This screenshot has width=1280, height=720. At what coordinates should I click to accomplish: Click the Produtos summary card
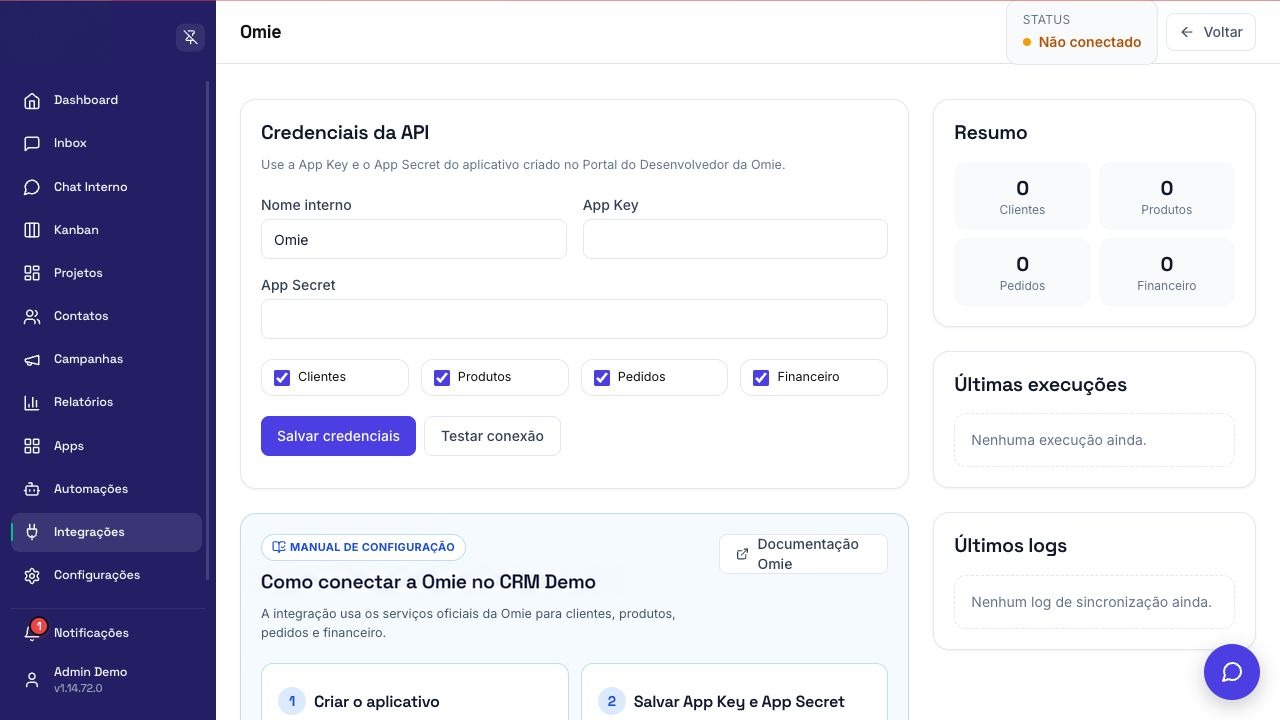[x=1167, y=196]
